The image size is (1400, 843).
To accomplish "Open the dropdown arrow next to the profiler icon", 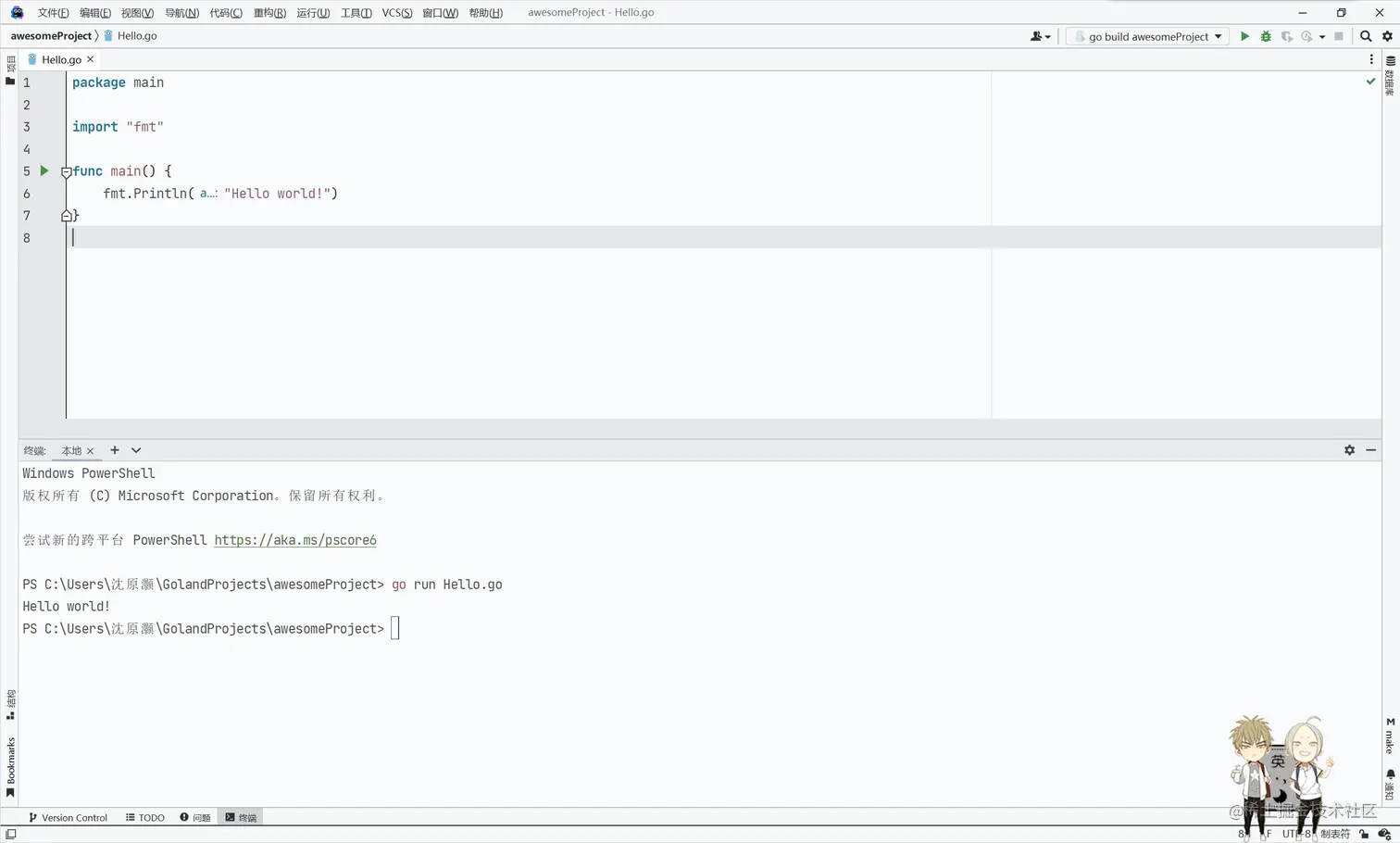I will 1322,37.
